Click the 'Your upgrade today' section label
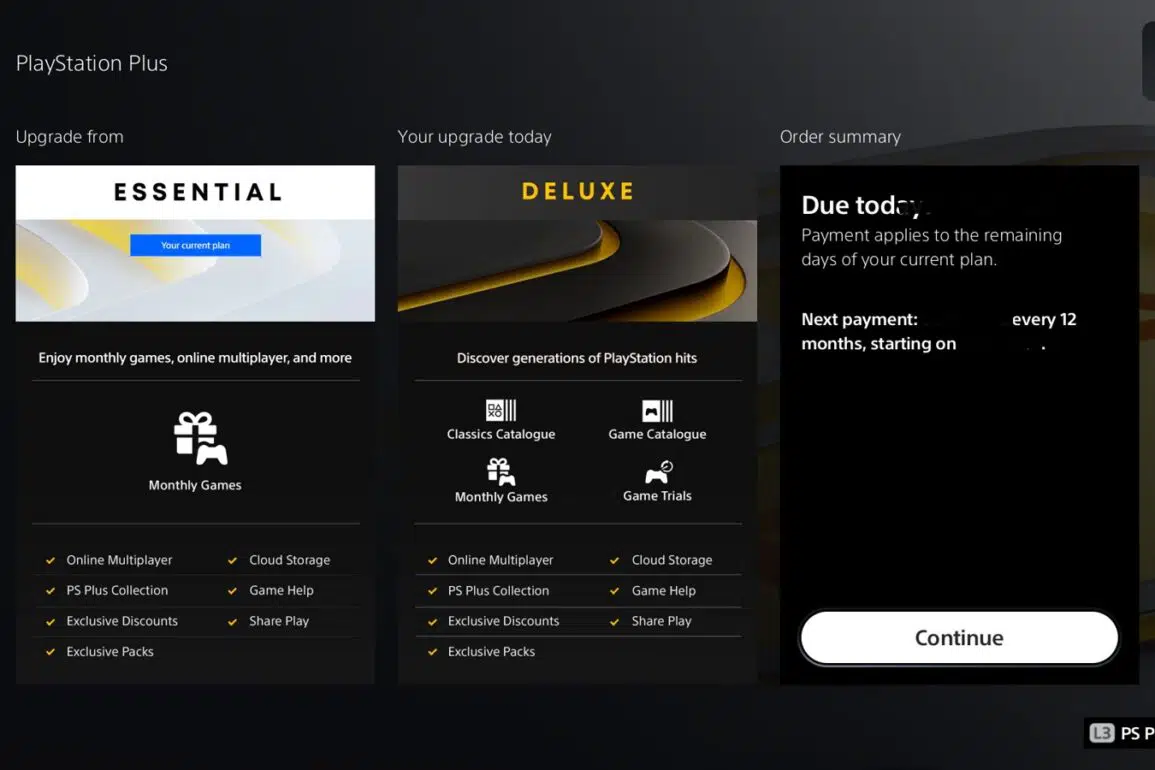 tap(474, 137)
